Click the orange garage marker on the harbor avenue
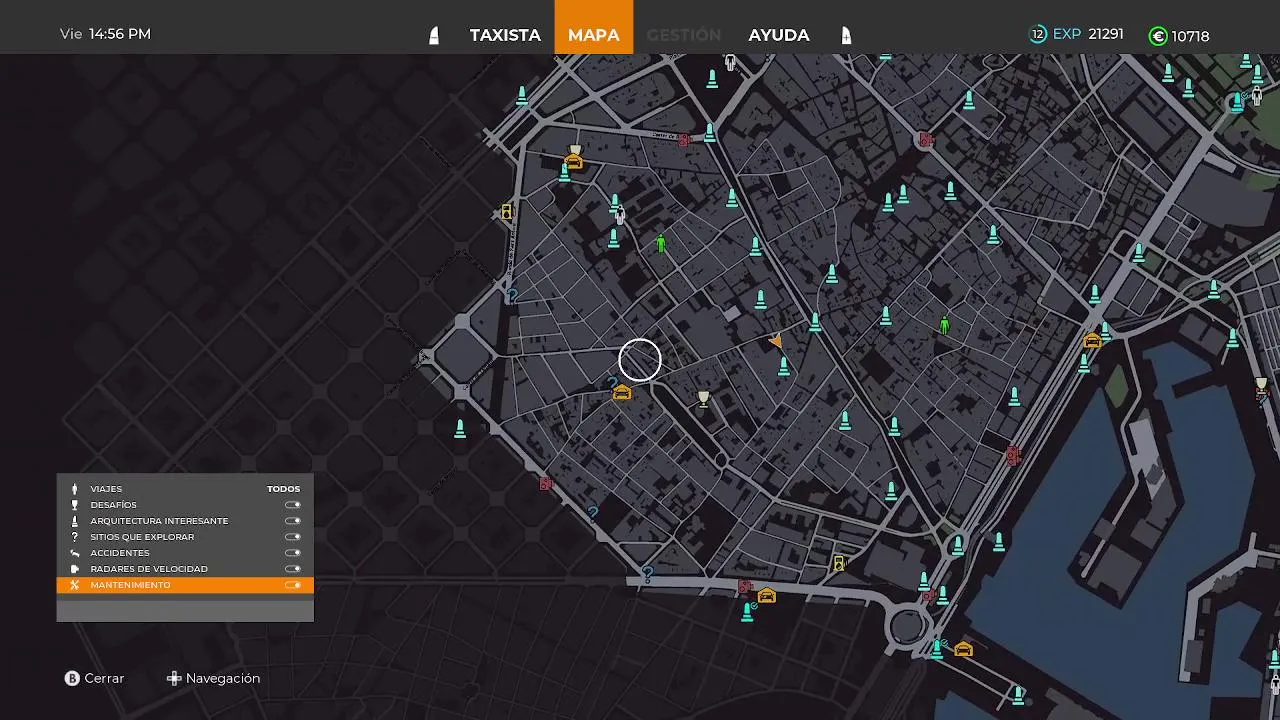The image size is (1280, 720). [x=1092, y=341]
